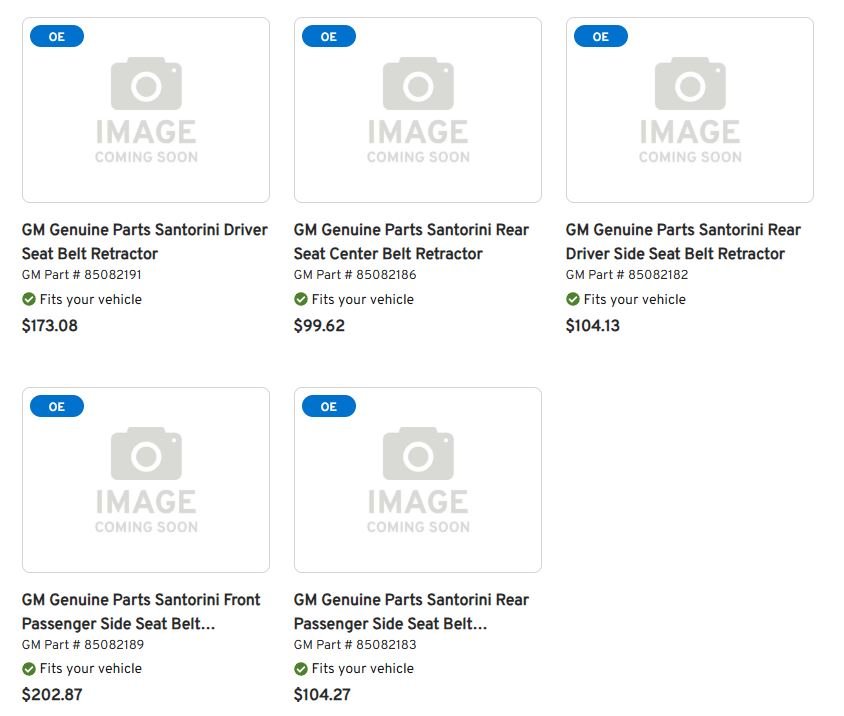The width and height of the screenshot is (844, 716).
Task: Click the $202.87 price
Action: click(52, 695)
